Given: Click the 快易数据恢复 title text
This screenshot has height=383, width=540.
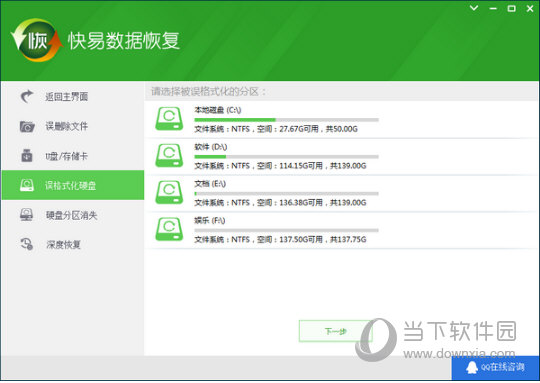Looking at the screenshot, I should 124,41.
